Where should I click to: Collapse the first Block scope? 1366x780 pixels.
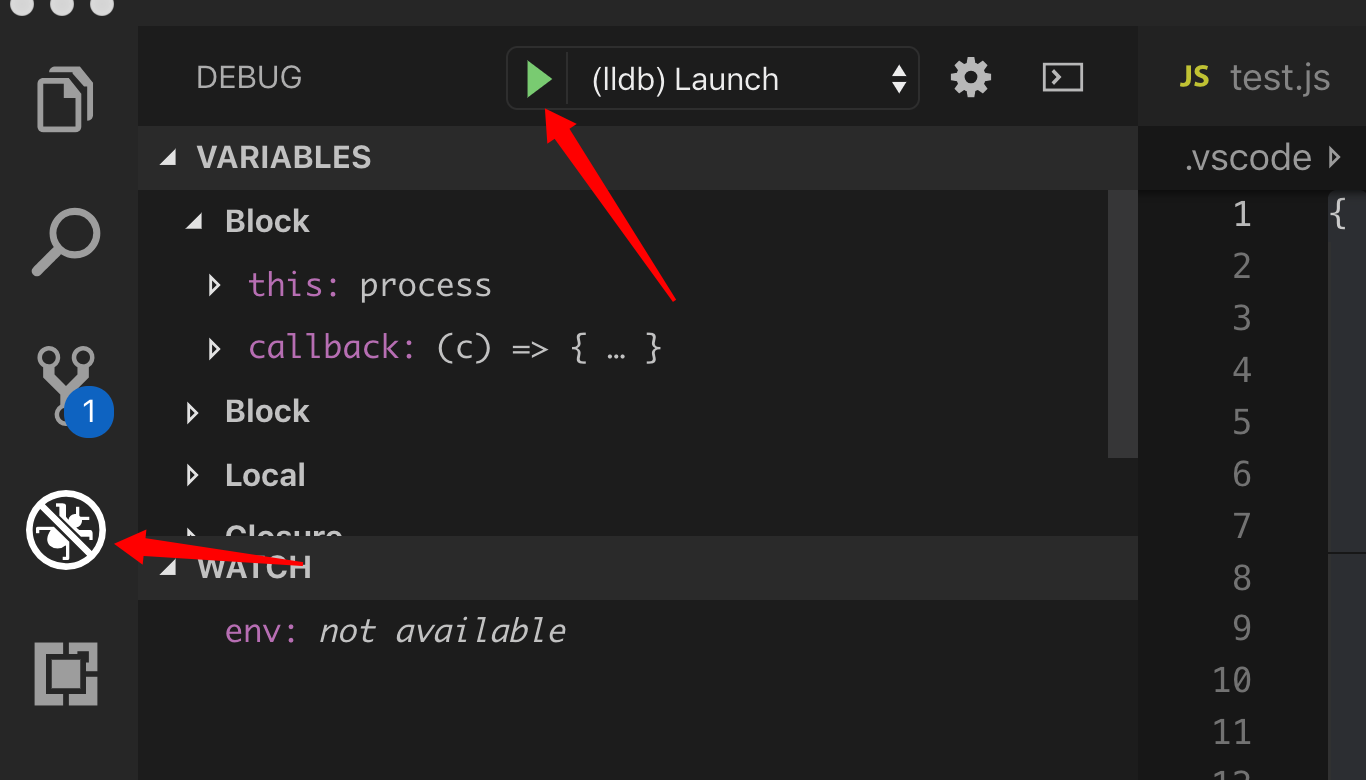coord(194,221)
